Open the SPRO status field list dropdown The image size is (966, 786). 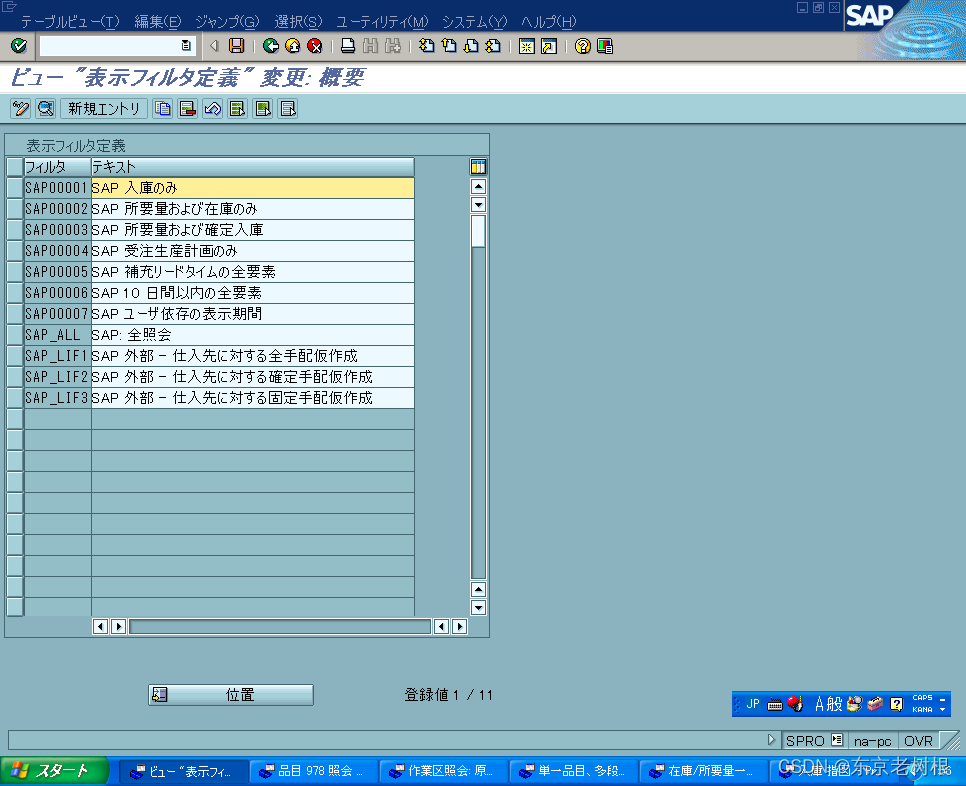click(x=836, y=740)
